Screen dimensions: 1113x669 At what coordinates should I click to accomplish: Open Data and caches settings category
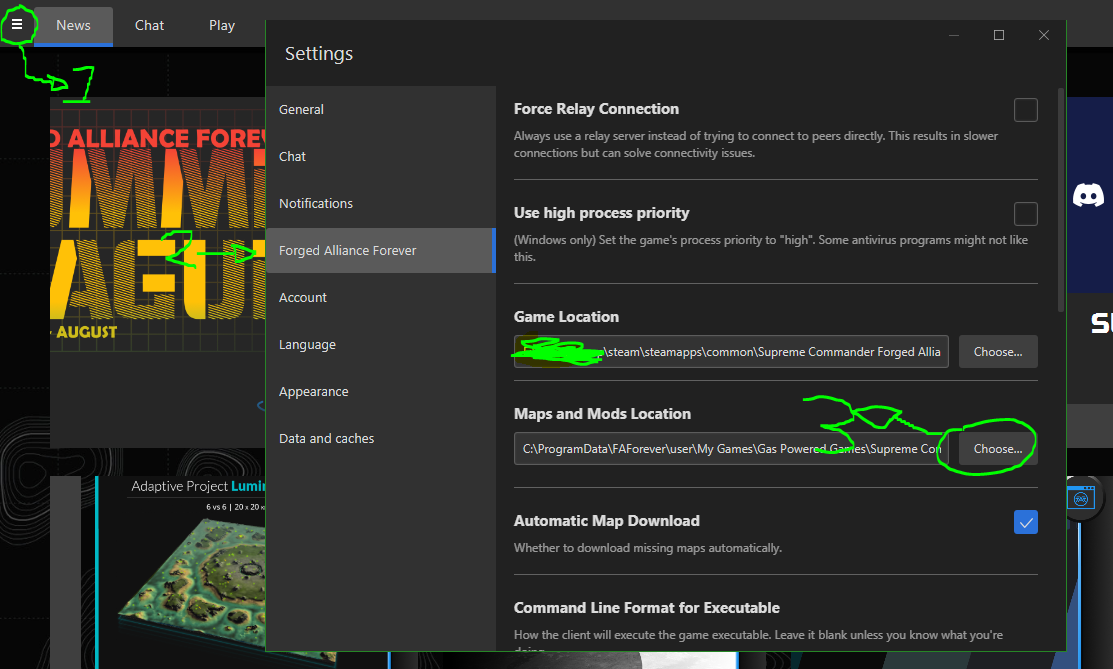(380, 438)
